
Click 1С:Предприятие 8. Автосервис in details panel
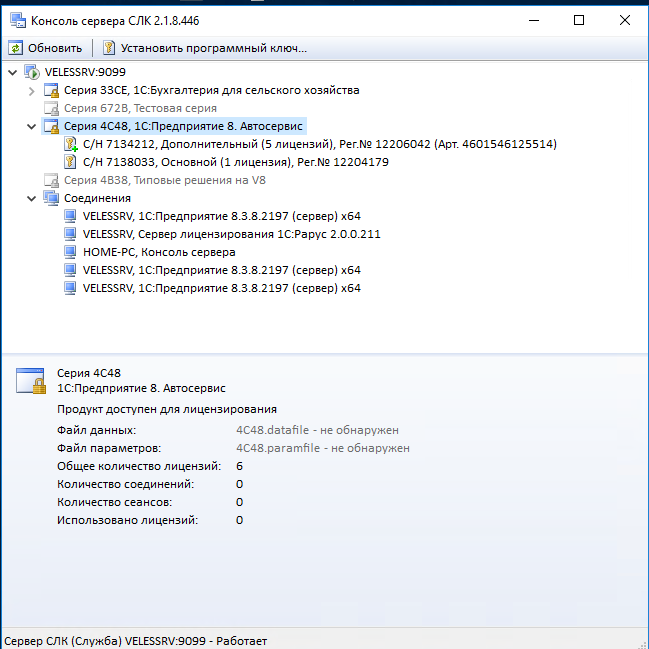click(x=141, y=388)
